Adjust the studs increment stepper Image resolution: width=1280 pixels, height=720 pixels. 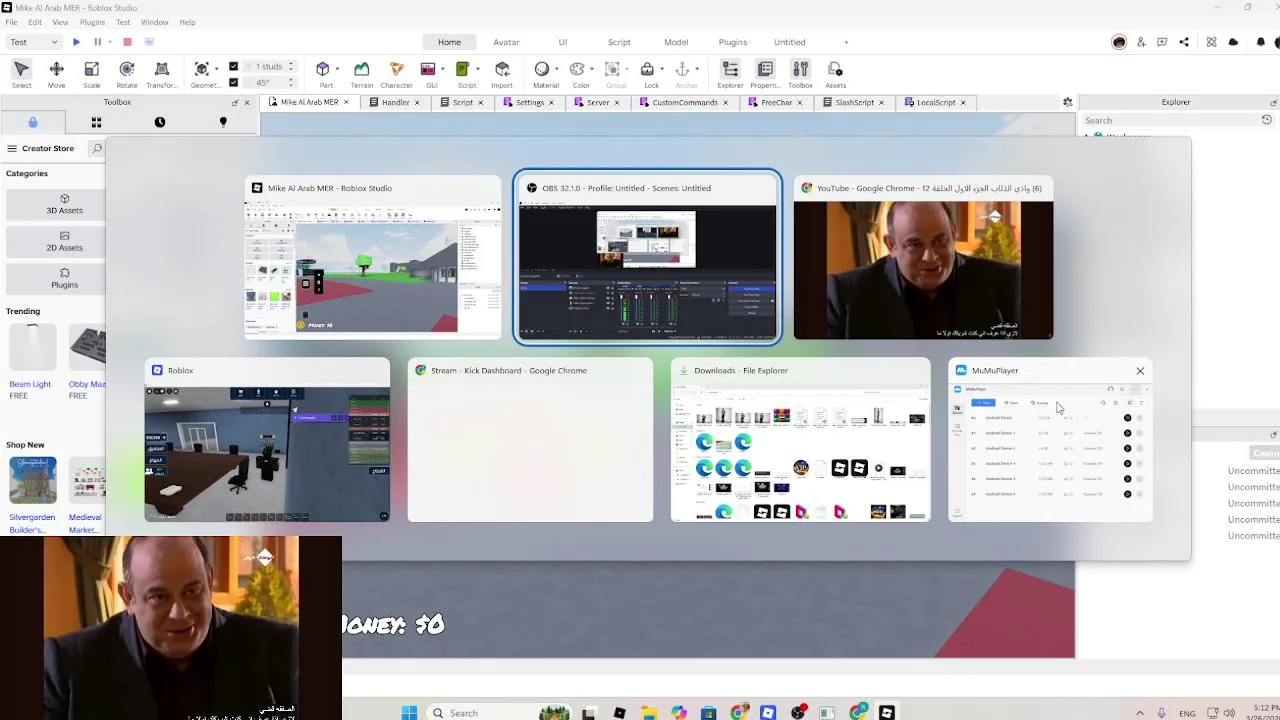pos(291,67)
